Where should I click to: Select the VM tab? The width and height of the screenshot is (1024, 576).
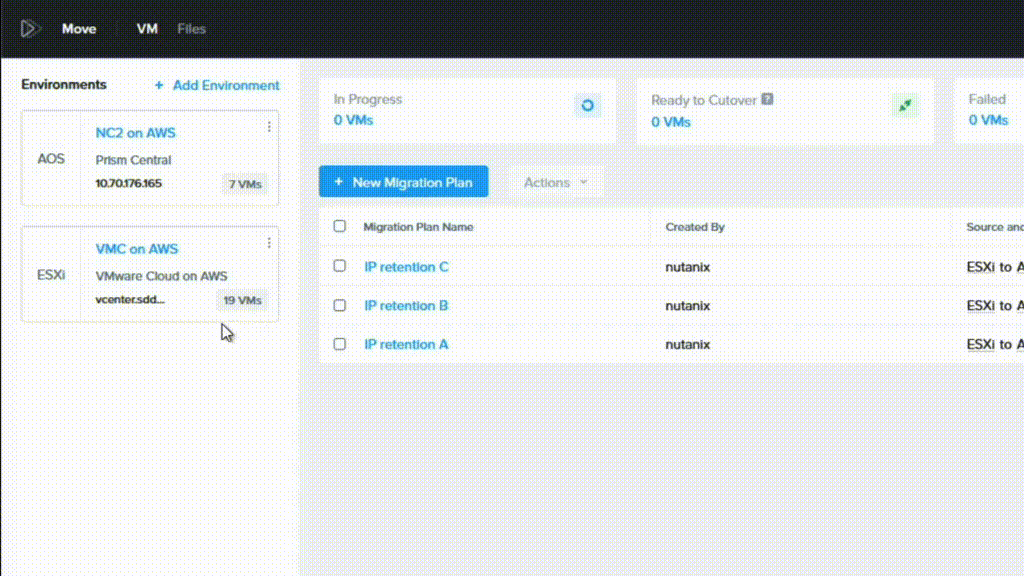146,28
